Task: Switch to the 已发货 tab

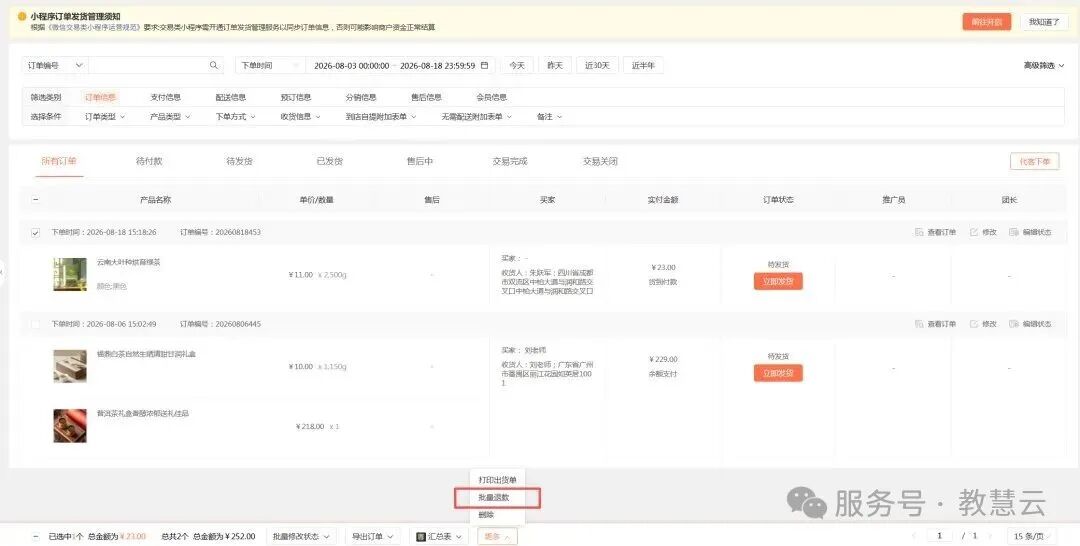Action: [x=329, y=161]
